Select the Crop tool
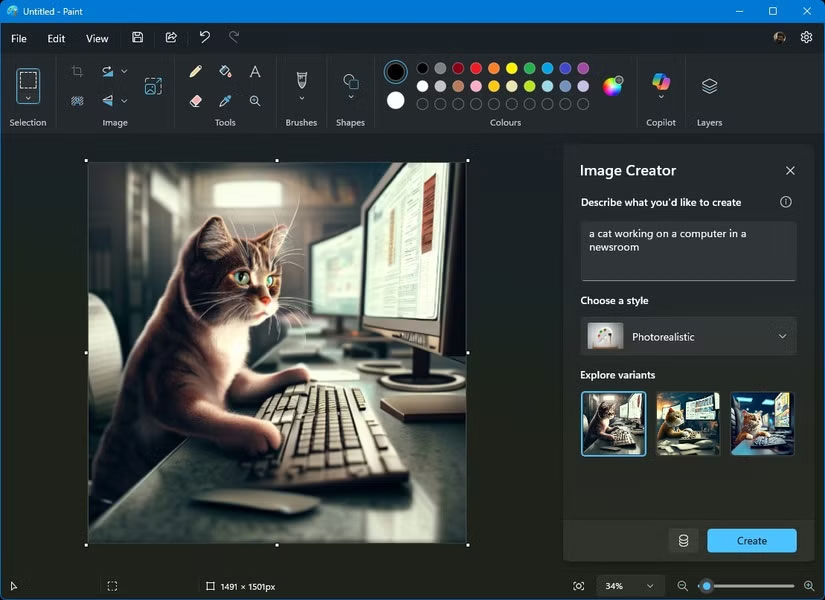The width and height of the screenshot is (825, 600). (x=79, y=71)
